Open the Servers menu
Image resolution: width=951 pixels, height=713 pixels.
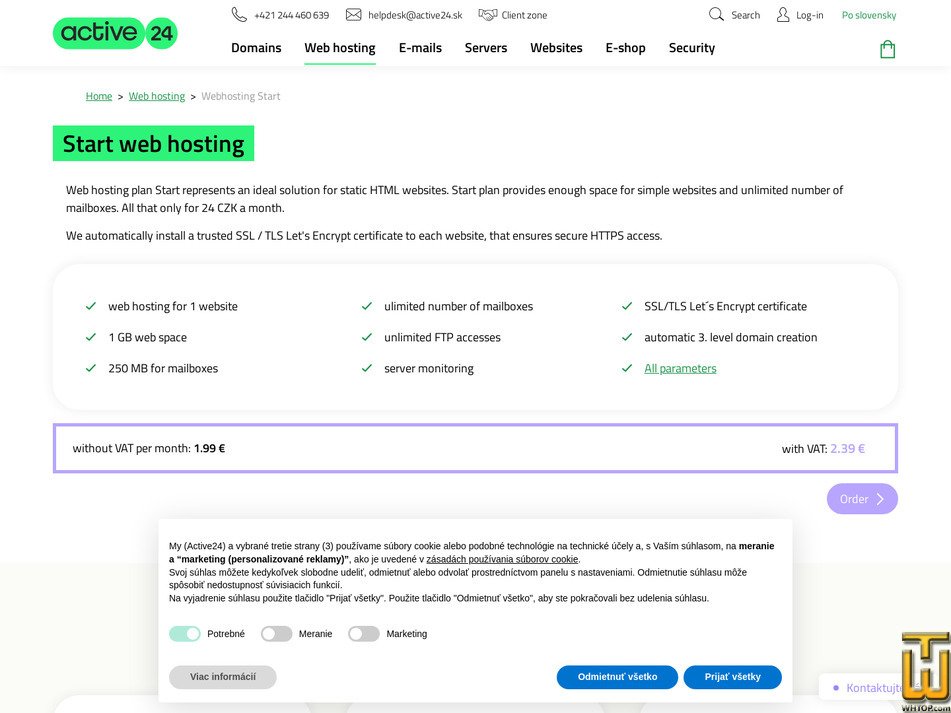[x=486, y=48]
